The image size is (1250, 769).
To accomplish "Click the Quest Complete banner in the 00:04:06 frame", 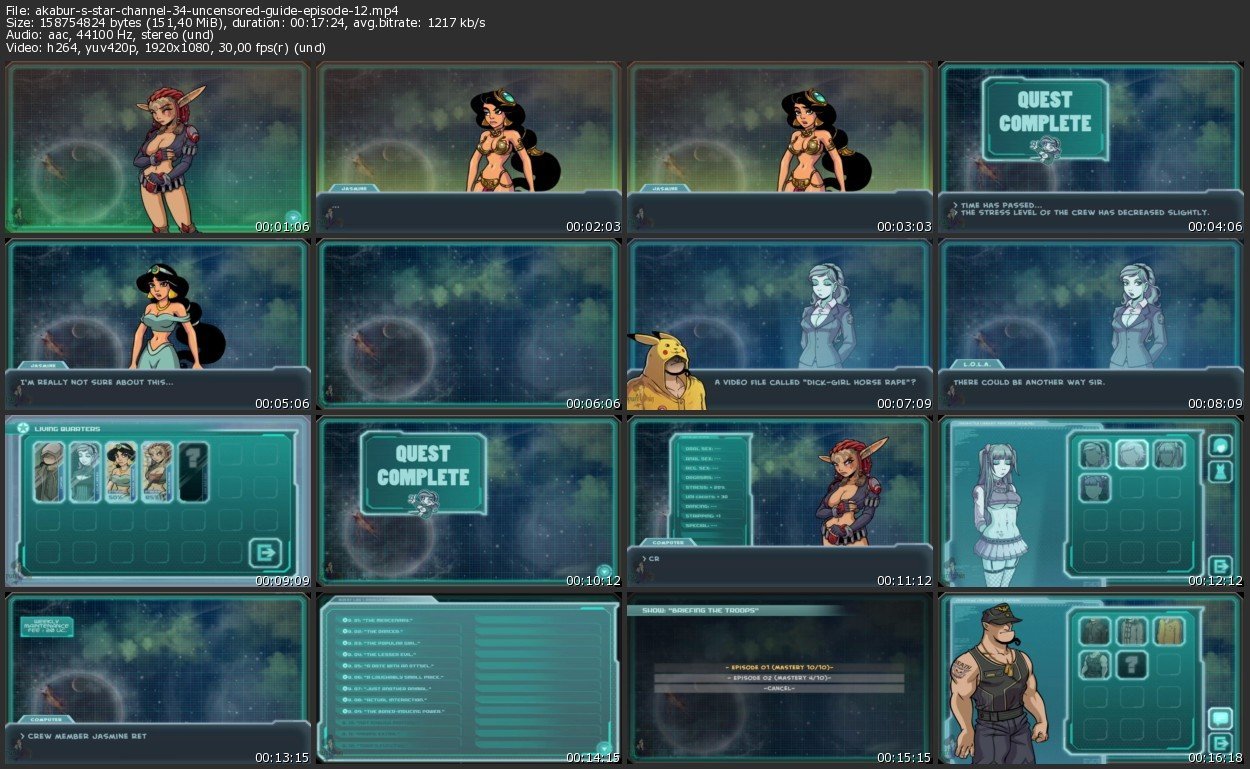I will click(1044, 113).
